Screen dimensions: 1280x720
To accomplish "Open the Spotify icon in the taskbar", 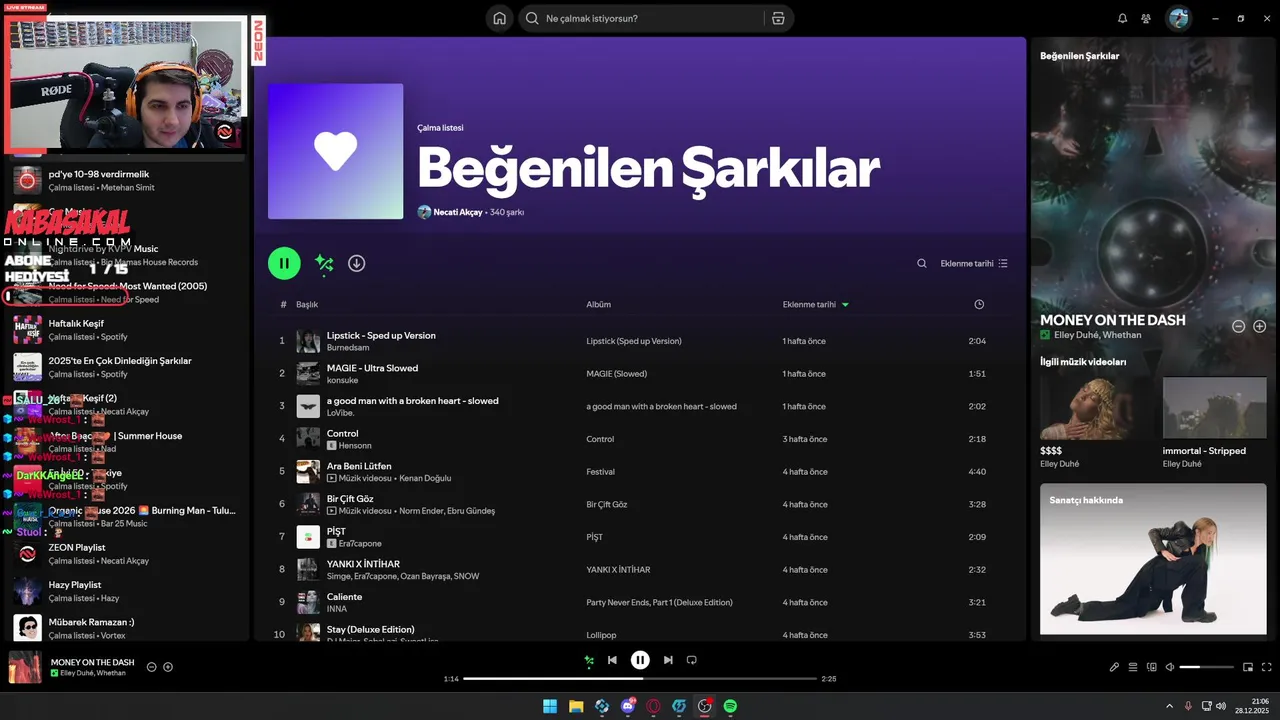I will tap(731, 706).
